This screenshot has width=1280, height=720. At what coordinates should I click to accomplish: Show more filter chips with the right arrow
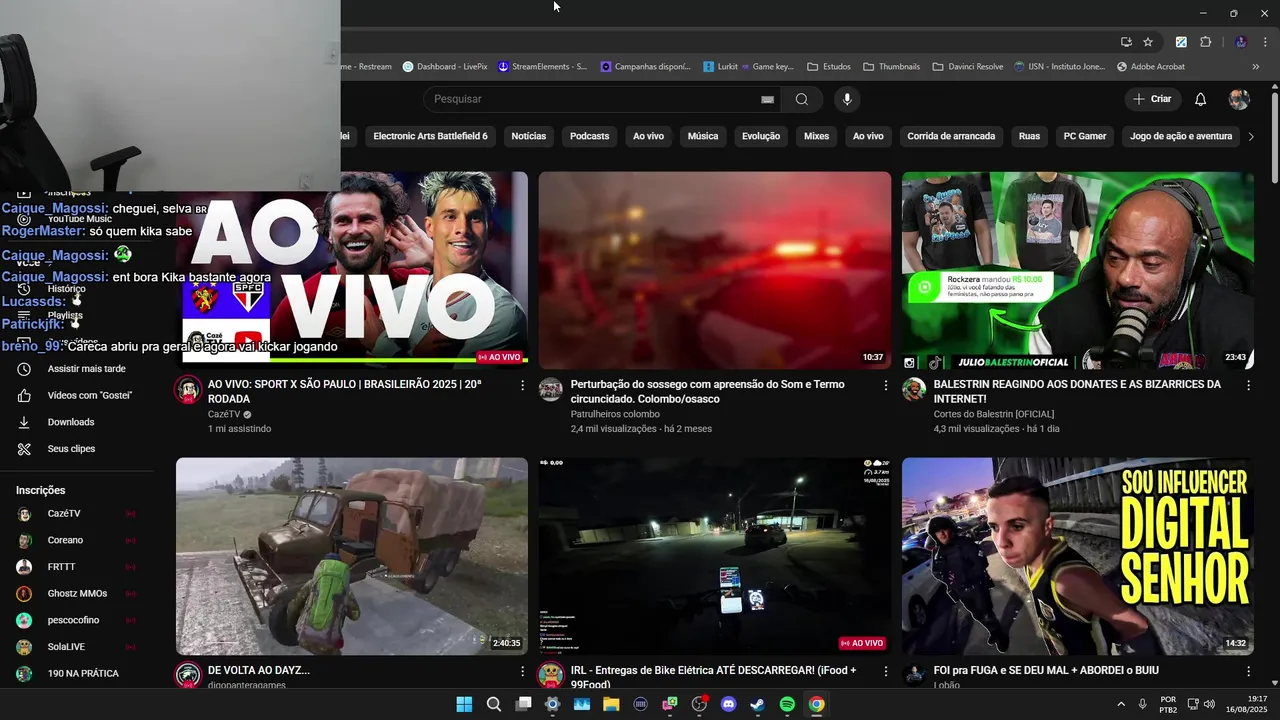point(1251,136)
